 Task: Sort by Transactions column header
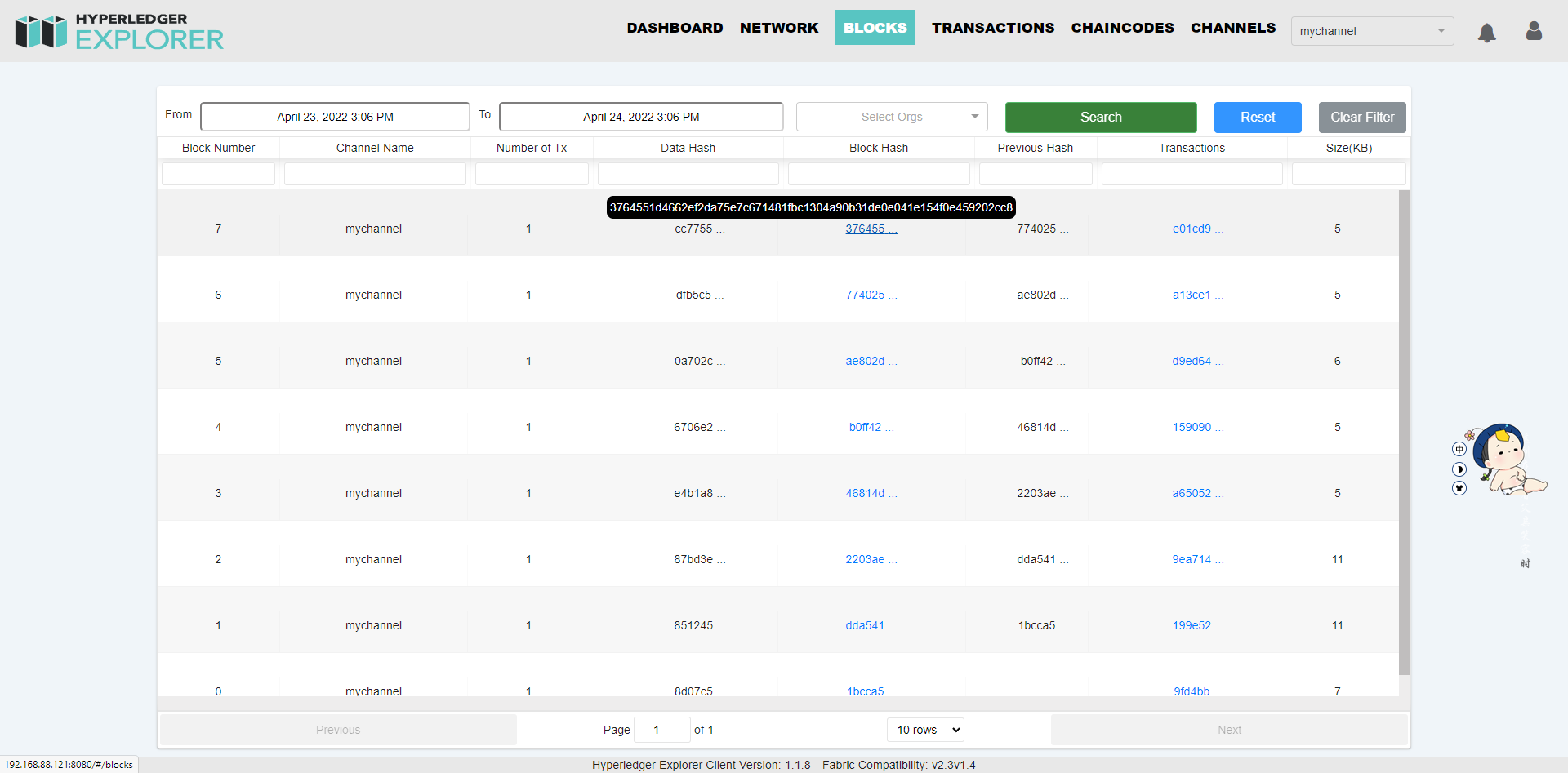coord(1192,148)
